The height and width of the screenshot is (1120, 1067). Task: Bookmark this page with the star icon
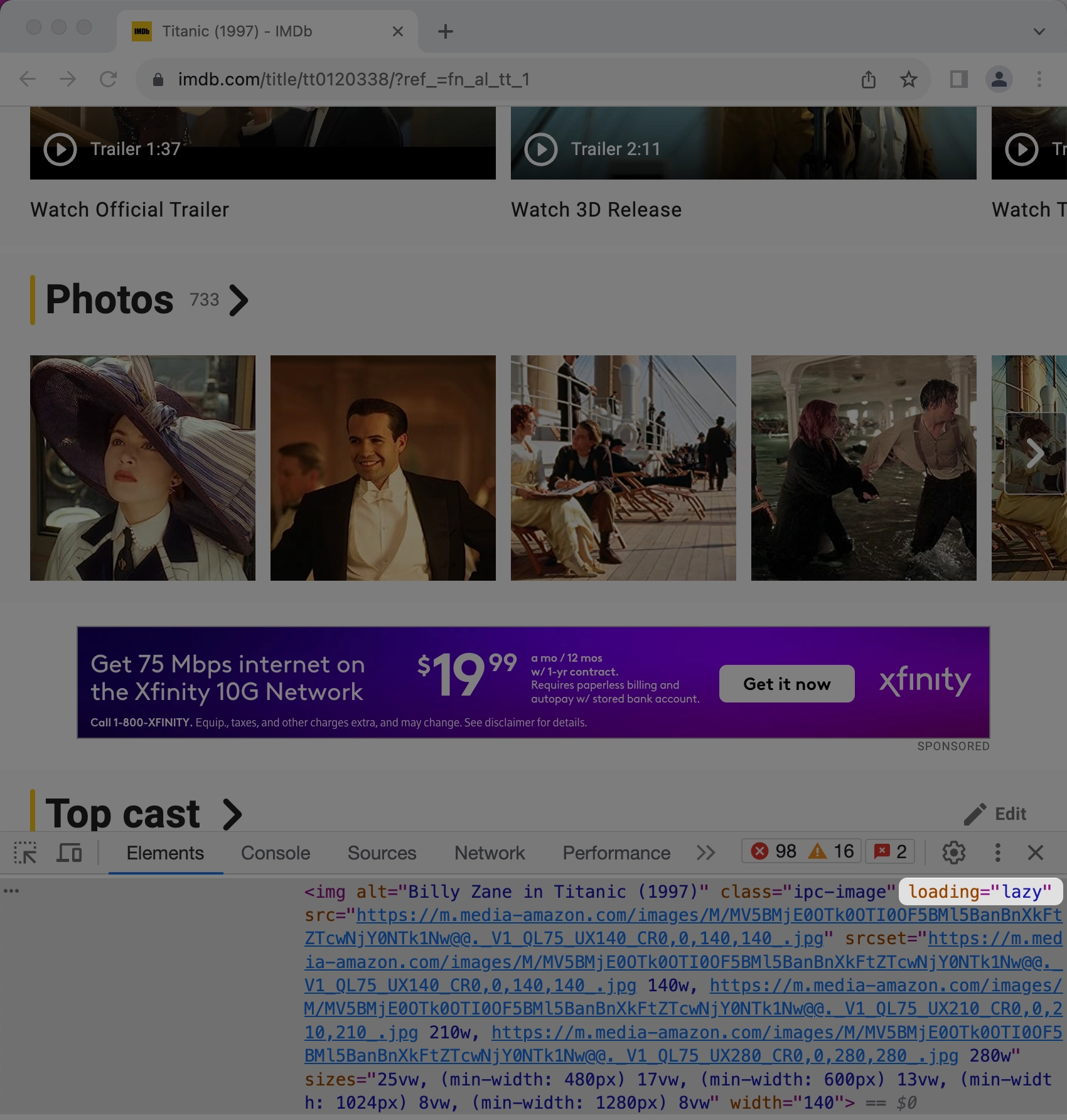coord(908,79)
